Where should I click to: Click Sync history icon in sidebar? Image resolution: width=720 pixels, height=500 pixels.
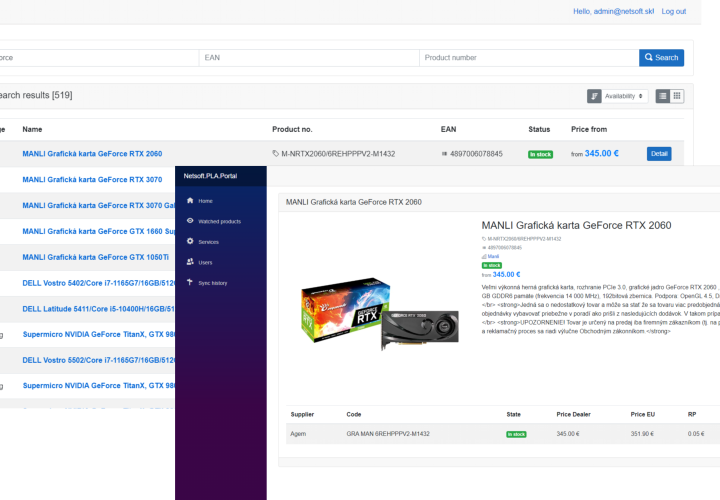coord(190,282)
